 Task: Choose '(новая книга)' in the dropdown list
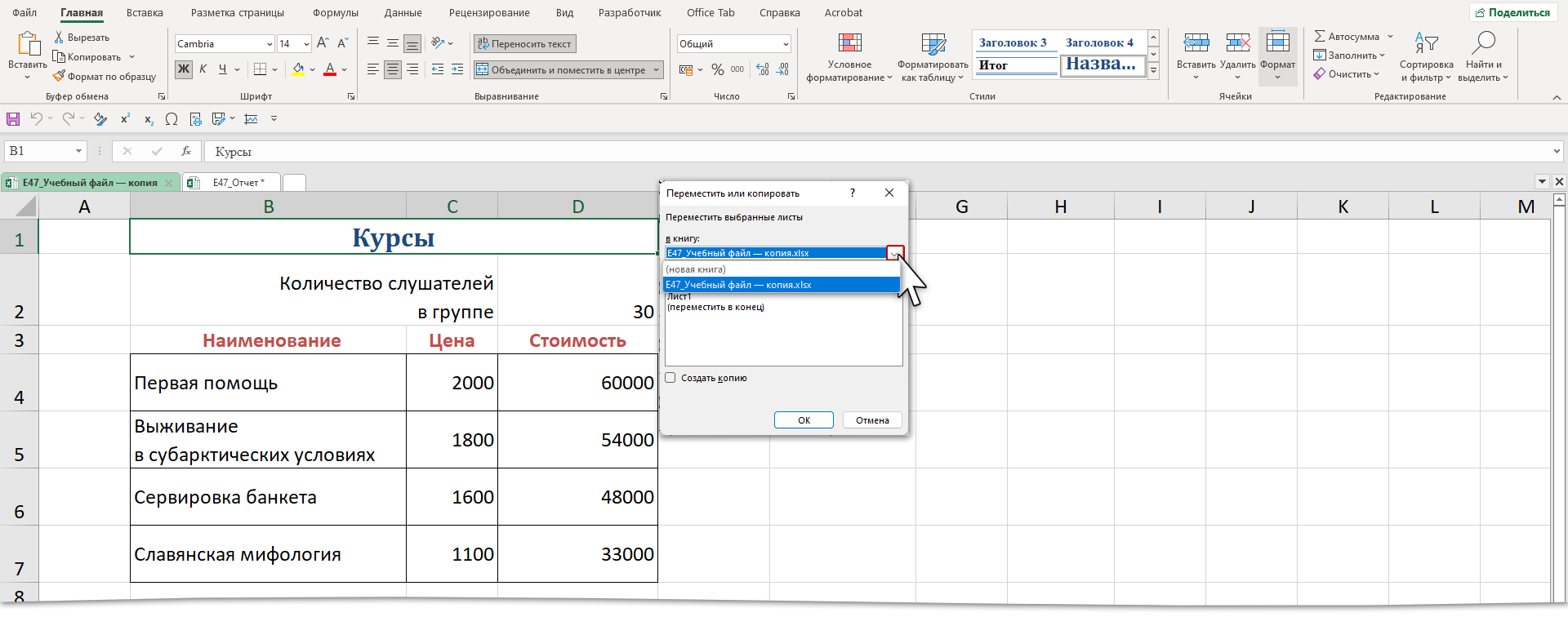coord(782,269)
